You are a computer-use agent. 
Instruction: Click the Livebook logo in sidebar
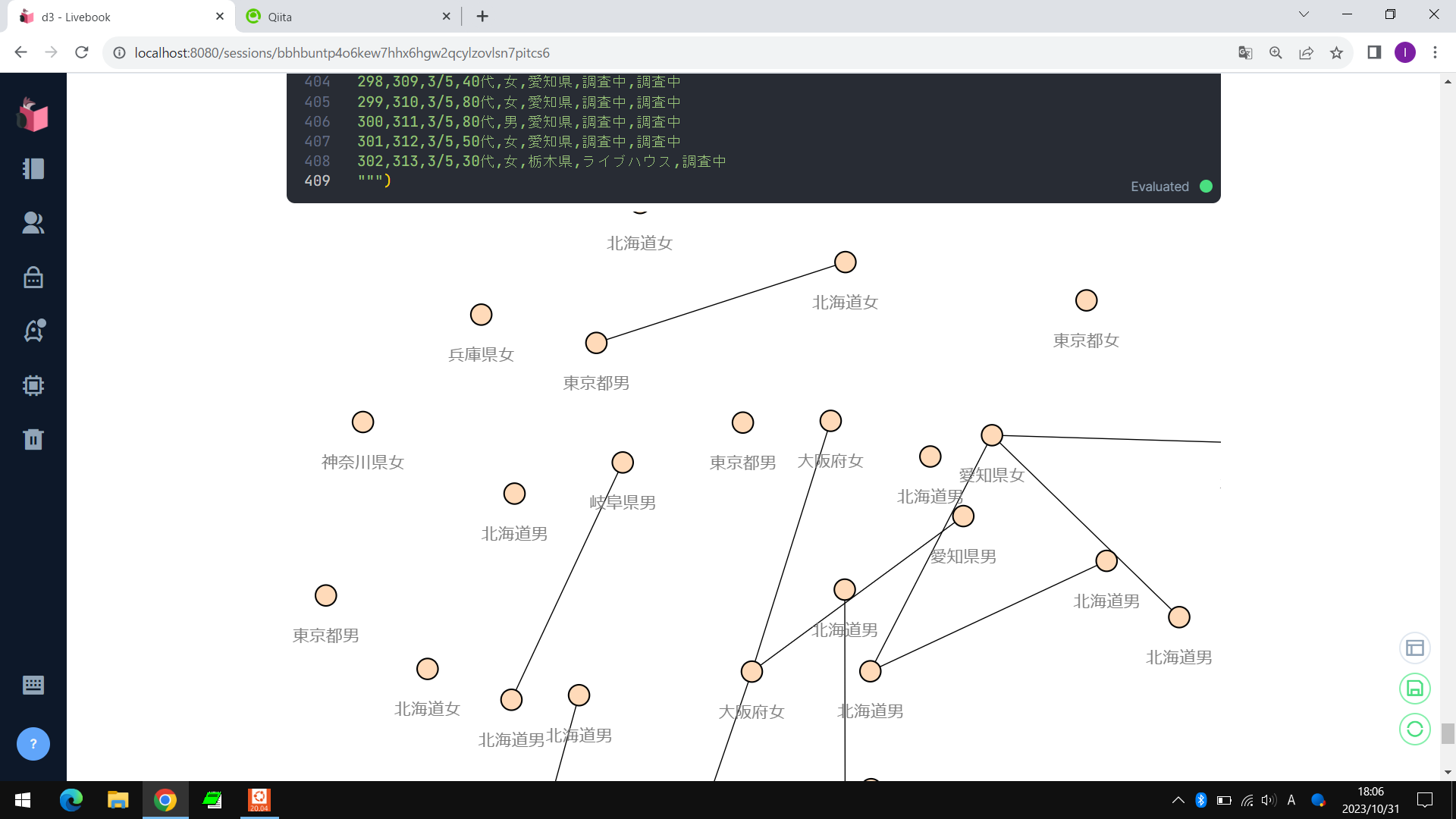pos(33,115)
